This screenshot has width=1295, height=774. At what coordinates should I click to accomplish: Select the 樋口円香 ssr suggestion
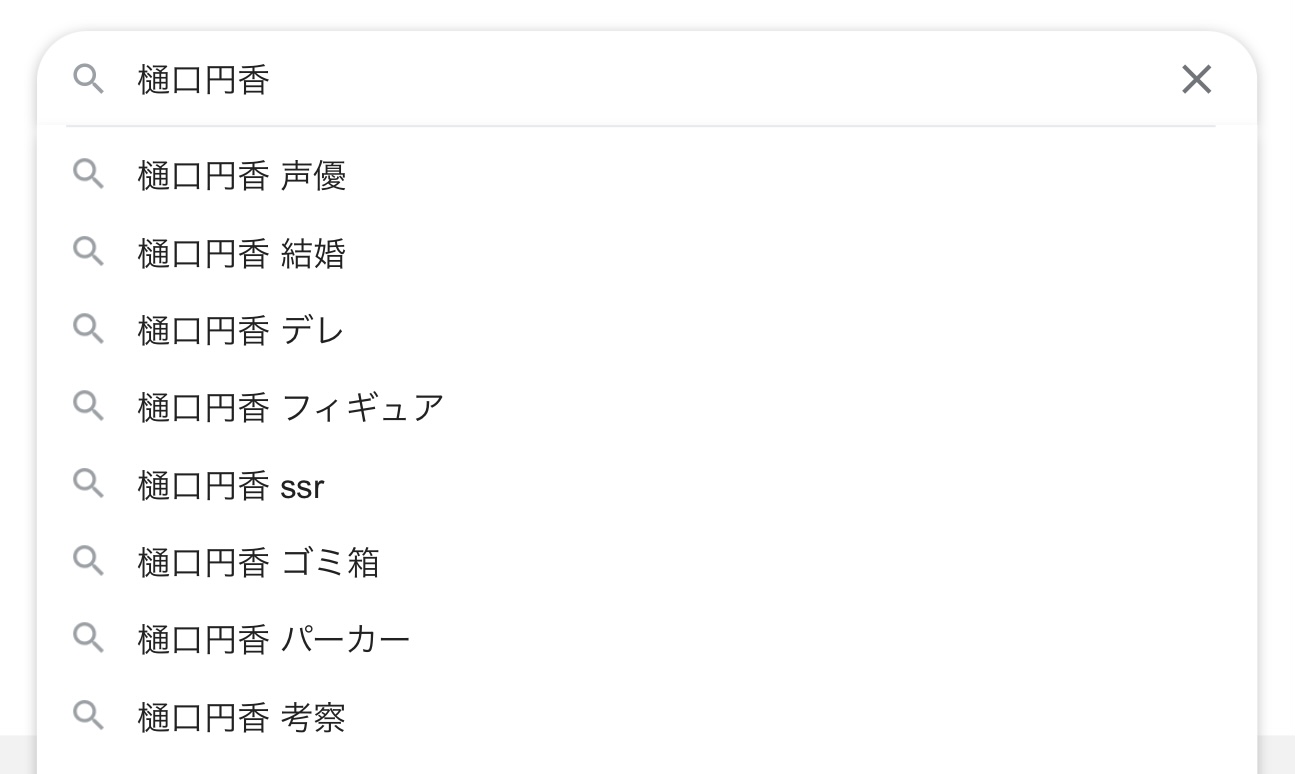tap(646, 485)
